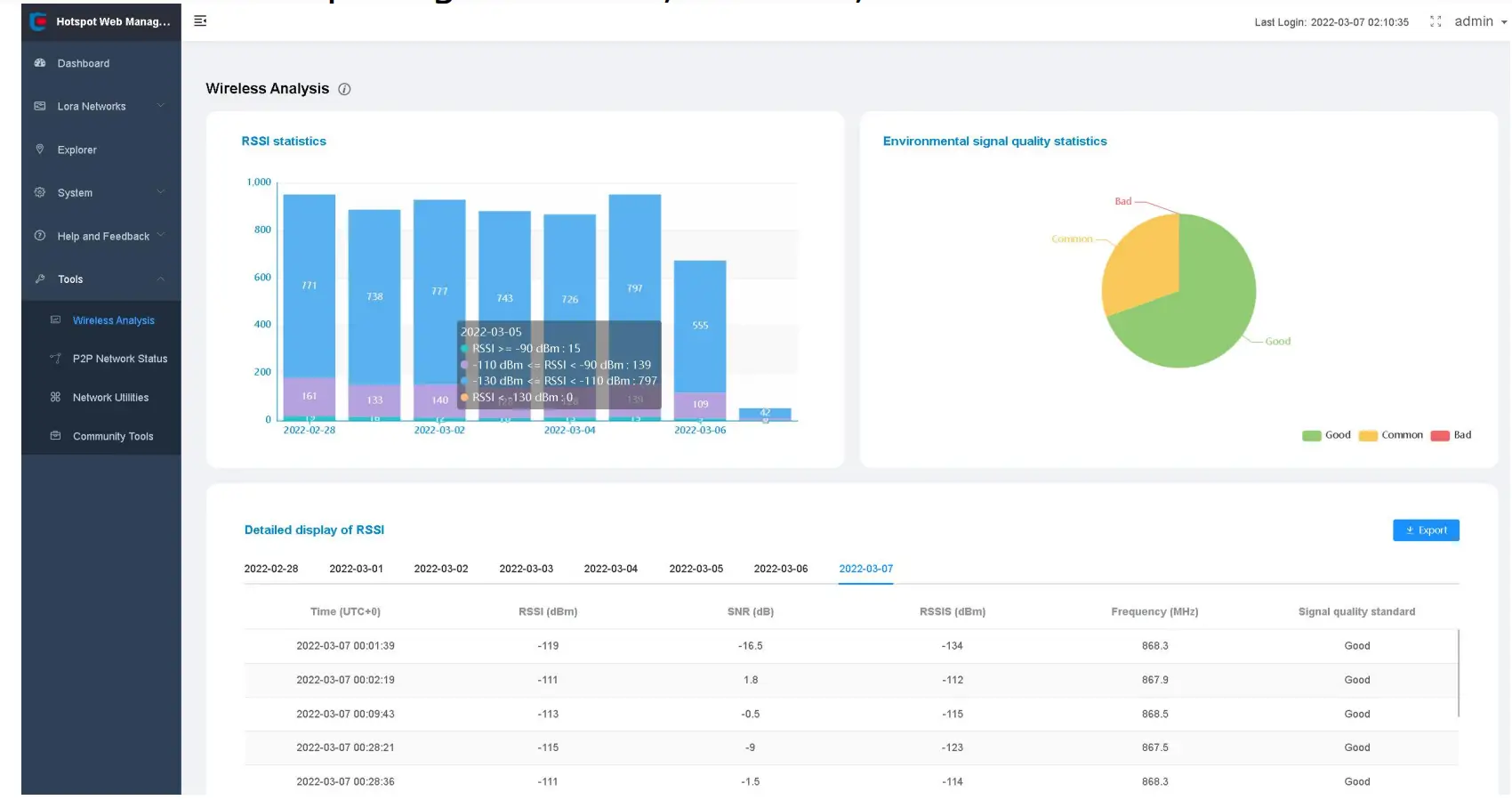The image size is (1512, 800).
Task: Click the fullscreen toggle icon
Action: point(1435,21)
